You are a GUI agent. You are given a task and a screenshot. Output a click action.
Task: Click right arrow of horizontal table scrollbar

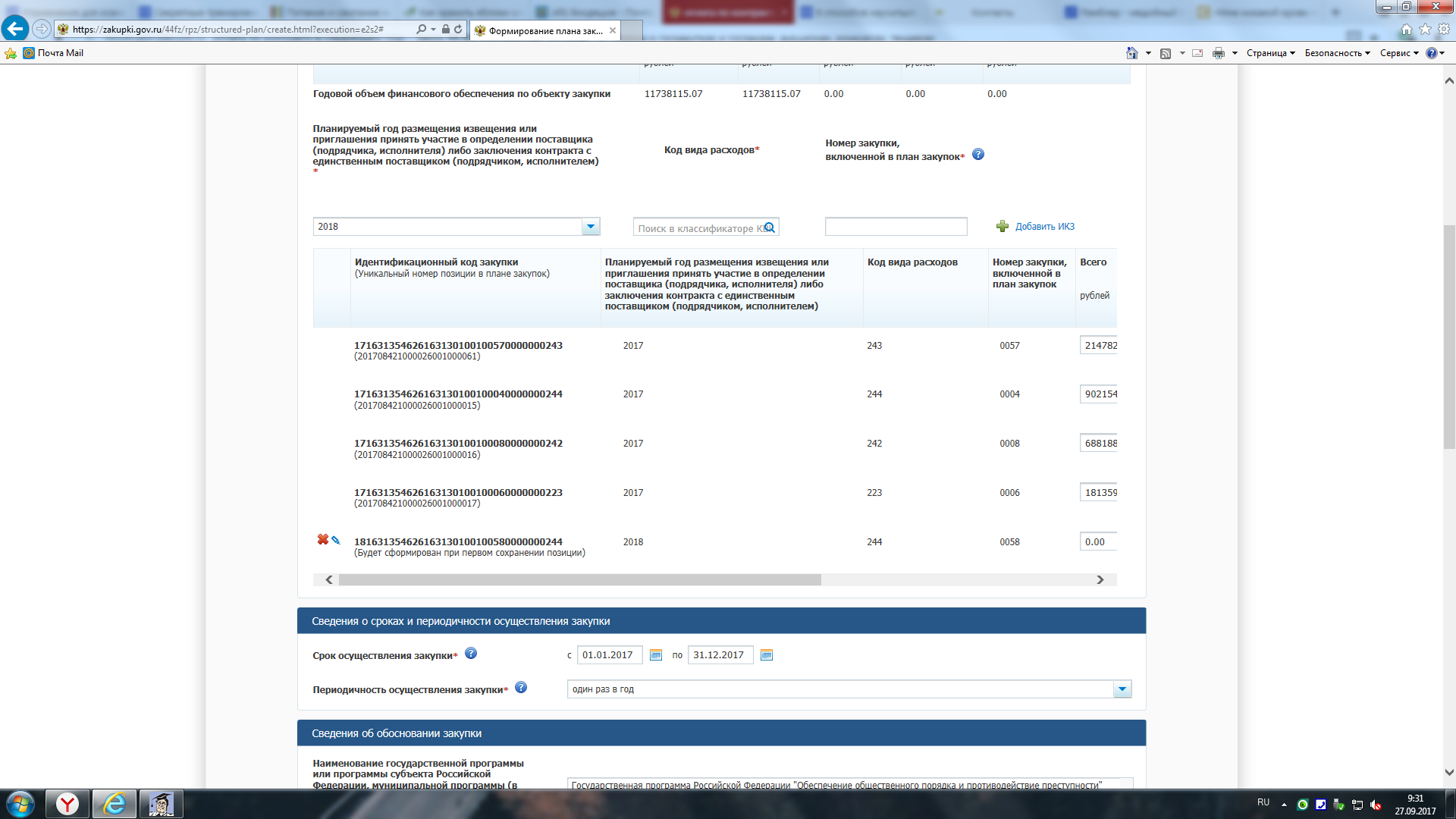1100,580
